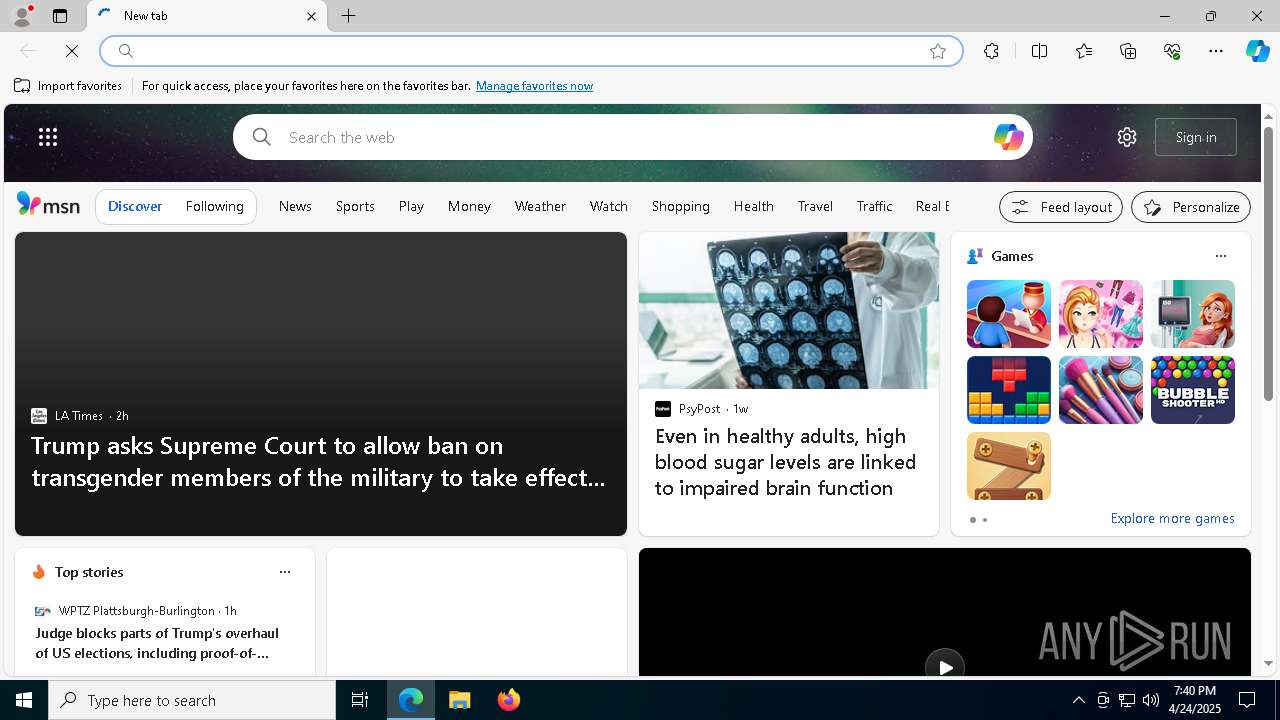Image resolution: width=1280 pixels, height=720 pixels.
Task: Open the MSN apps grid launcher
Action: pyautogui.click(x=48, y=137)
